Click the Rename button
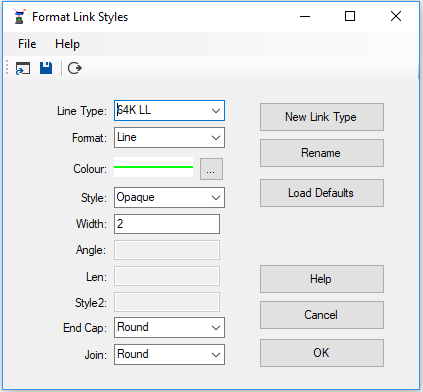 point(322,153)
